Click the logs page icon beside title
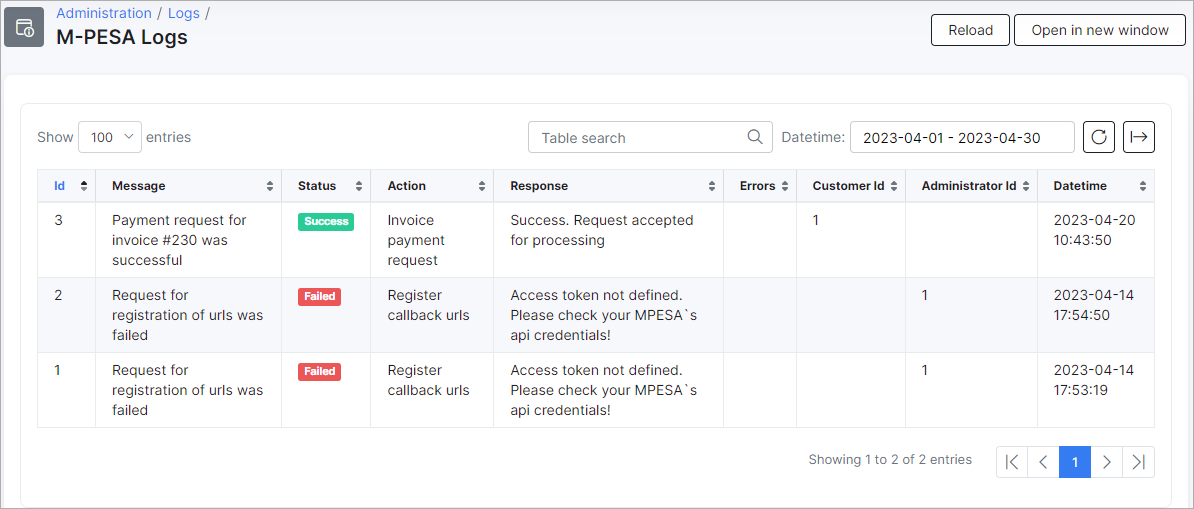 [x=24, y=27]
